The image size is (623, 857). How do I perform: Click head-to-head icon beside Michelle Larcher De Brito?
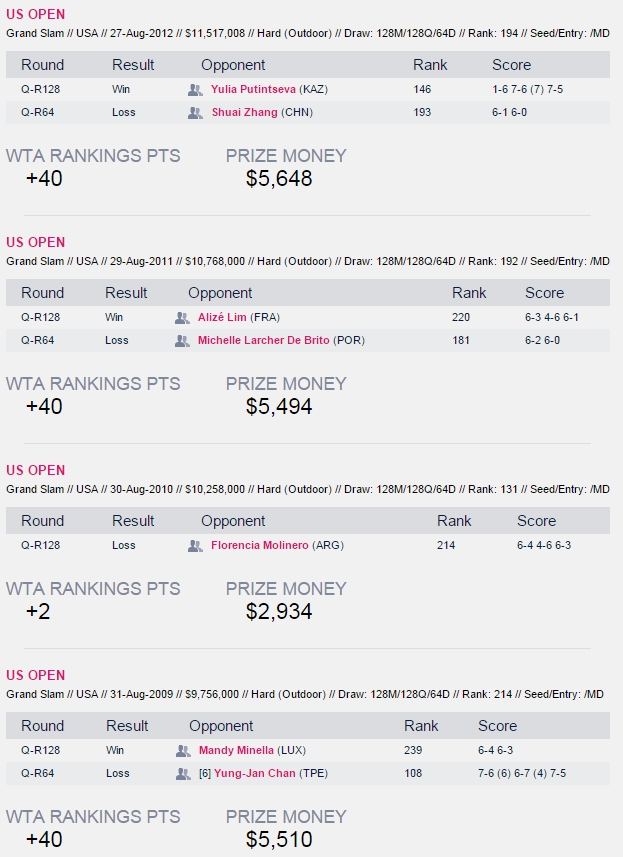[182, 341]
